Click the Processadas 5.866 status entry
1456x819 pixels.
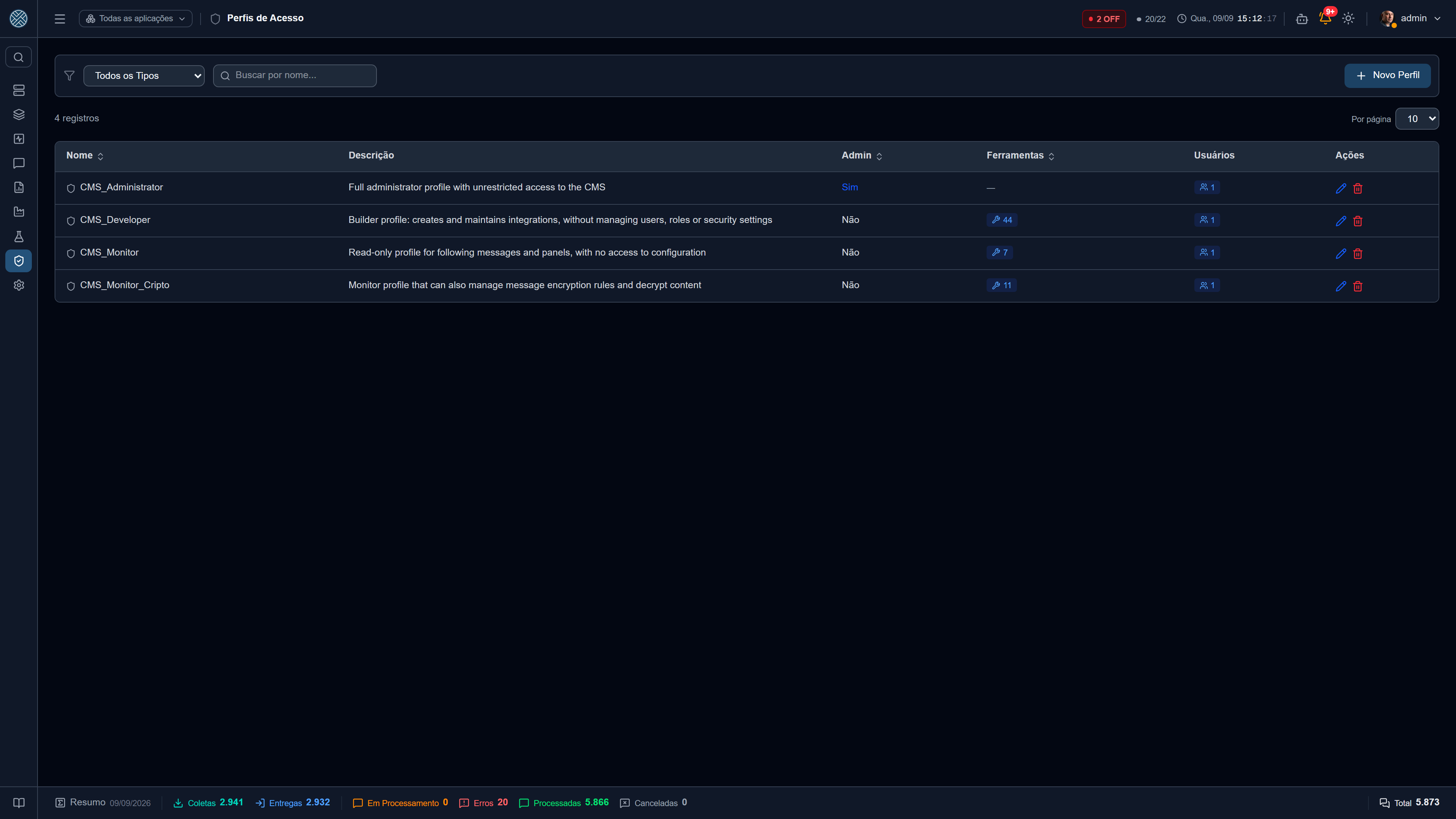[563, 803]
